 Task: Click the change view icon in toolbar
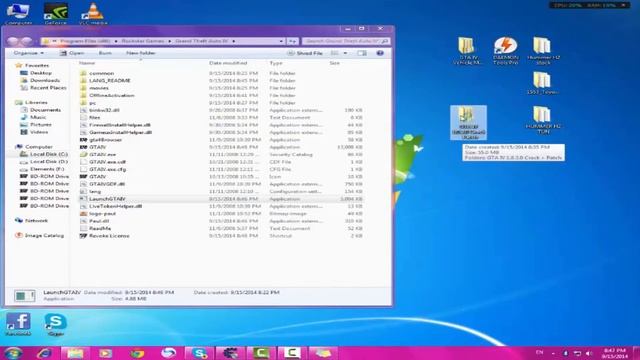pos(335,53)
